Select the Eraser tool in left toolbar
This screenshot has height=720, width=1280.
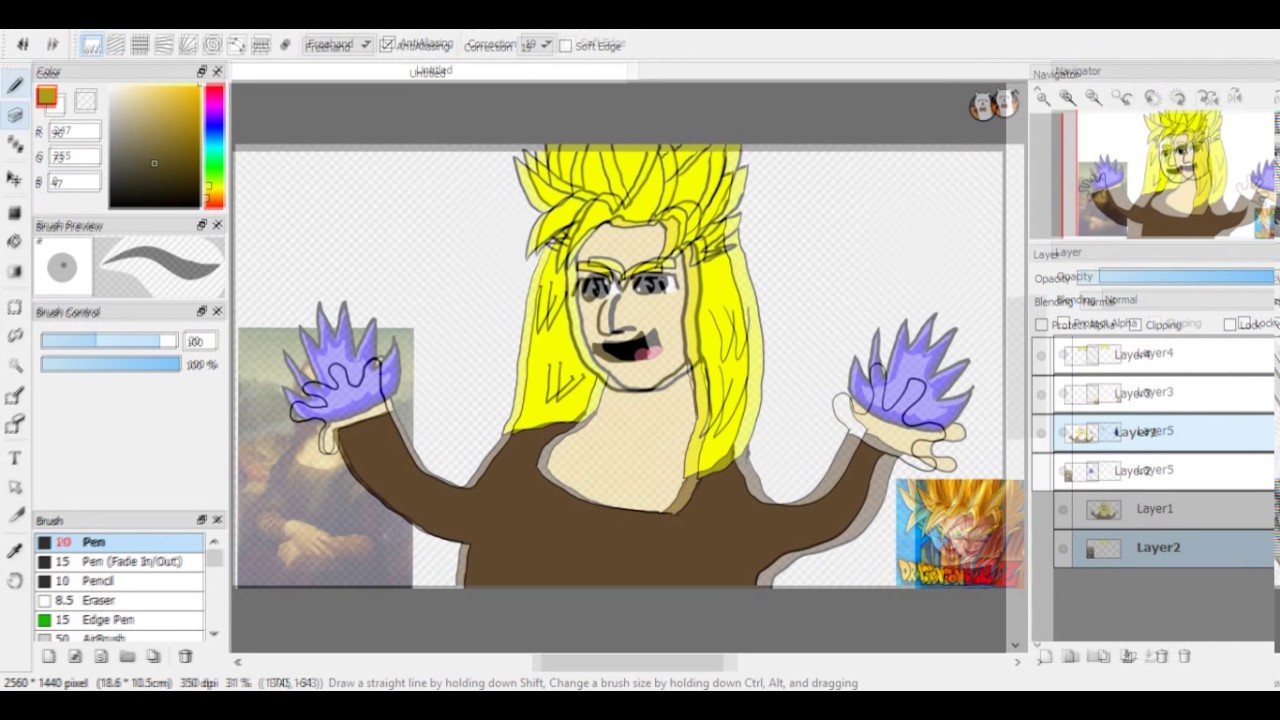click(x=15, y=116)
